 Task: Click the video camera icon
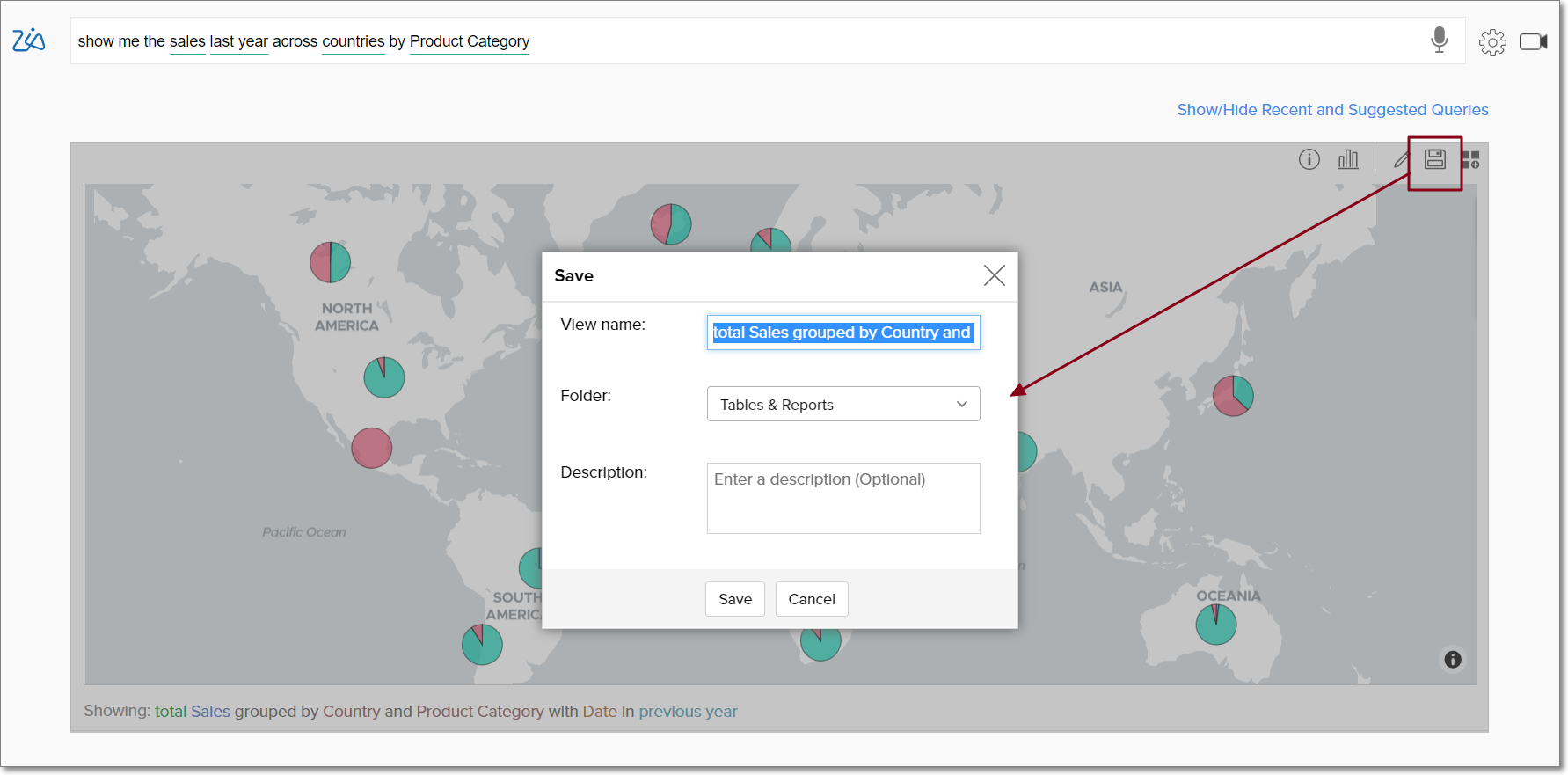click(x=1533, y=41)
